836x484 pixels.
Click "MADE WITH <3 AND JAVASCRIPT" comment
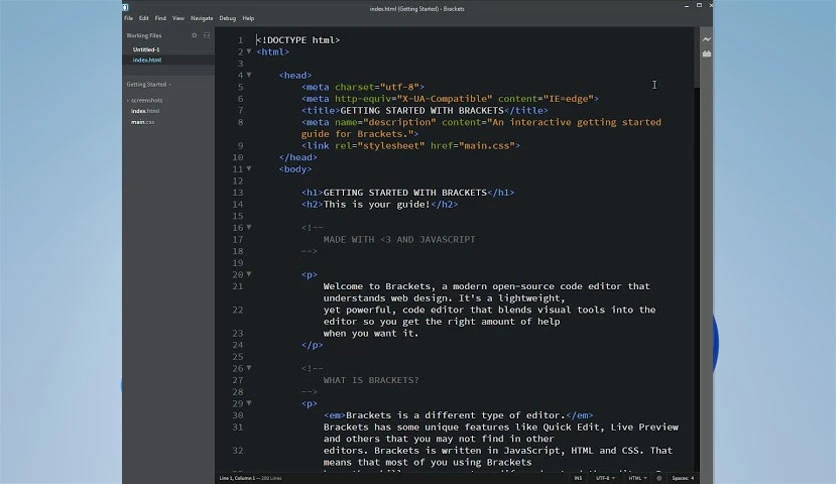click(399, 239)
